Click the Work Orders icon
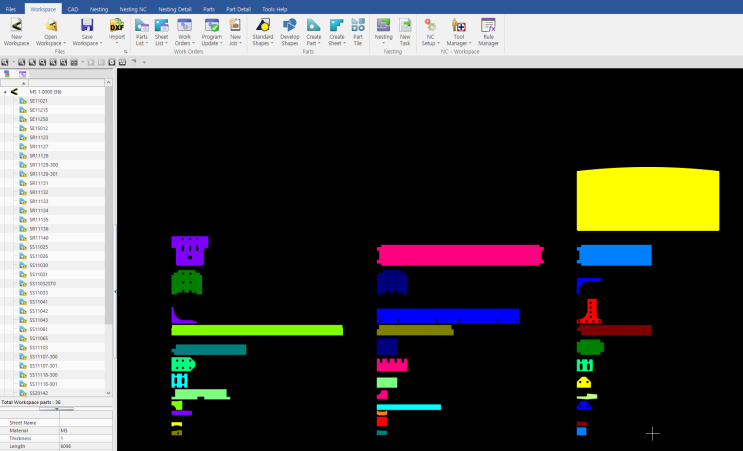The width and height of the screenshot is (743, 451). tap(184, 26)
